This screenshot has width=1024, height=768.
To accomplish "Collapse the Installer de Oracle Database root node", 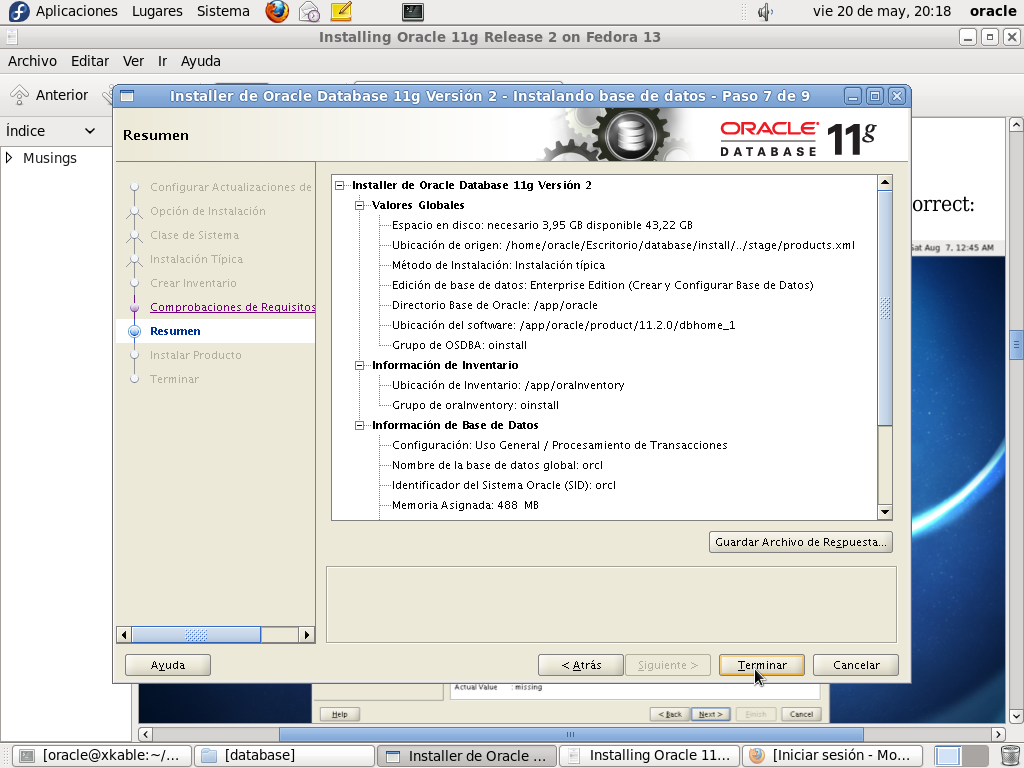I will 340,185.
